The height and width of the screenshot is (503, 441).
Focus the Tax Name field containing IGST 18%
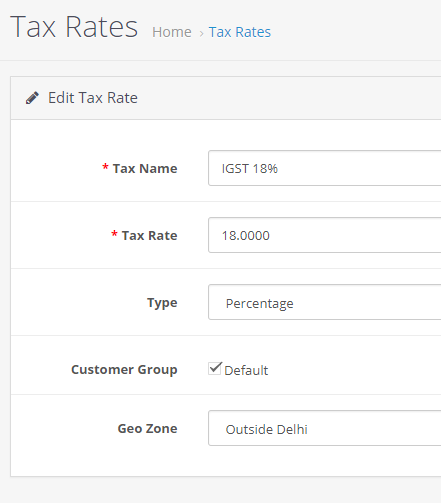click(325, 168)
